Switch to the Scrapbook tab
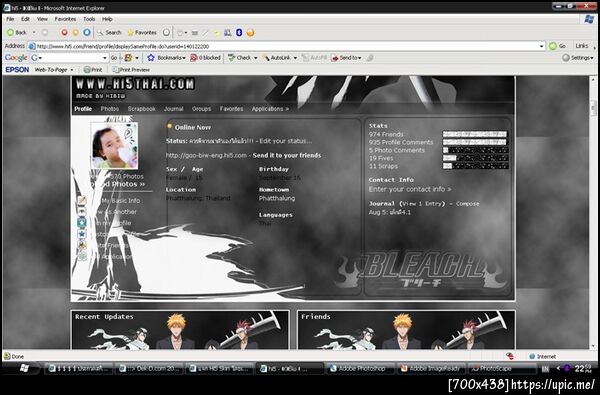Screen dimensions: 600x395 141,109
